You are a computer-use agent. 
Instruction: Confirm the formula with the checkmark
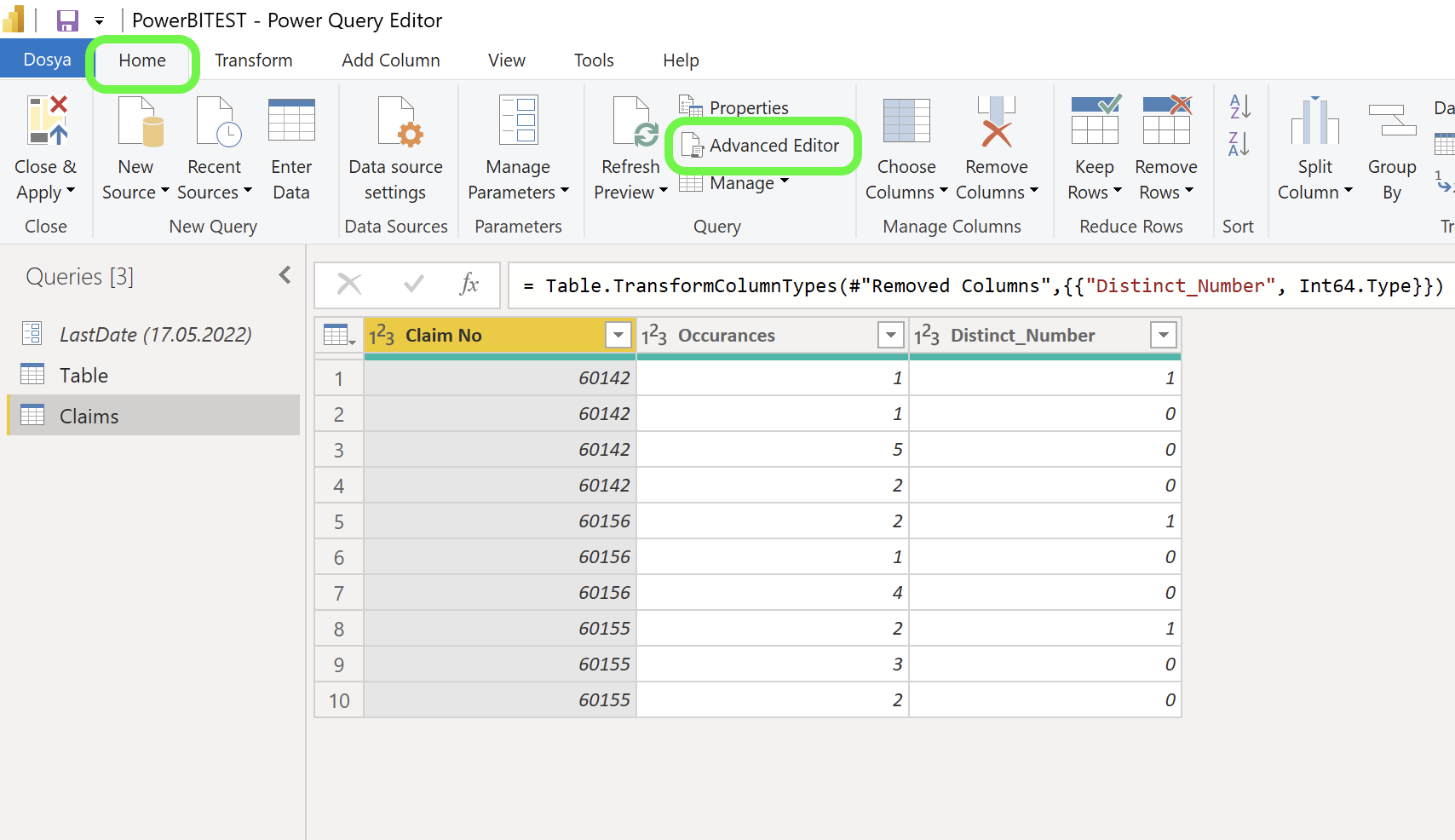point(414,284)
